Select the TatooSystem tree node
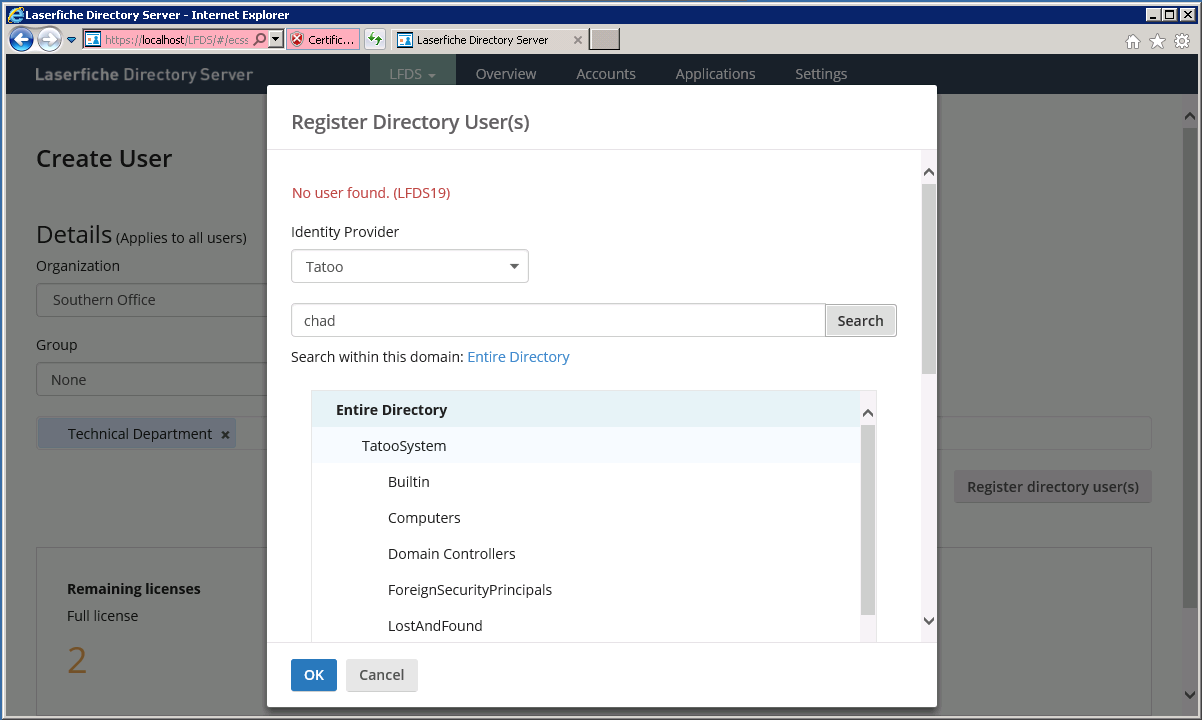The height and width of the screenshot is (721, 1202). click(x=585, y=446)
